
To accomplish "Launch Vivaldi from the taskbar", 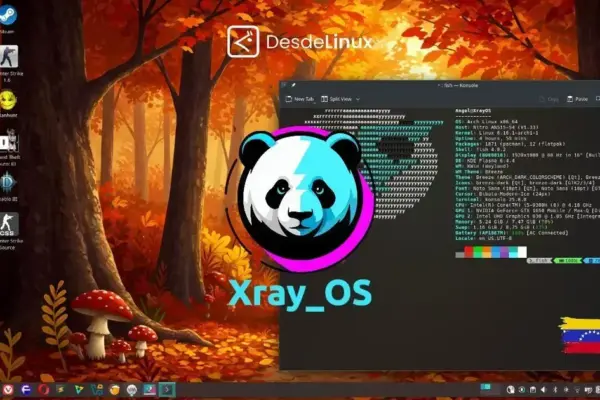I will point(8,390).
